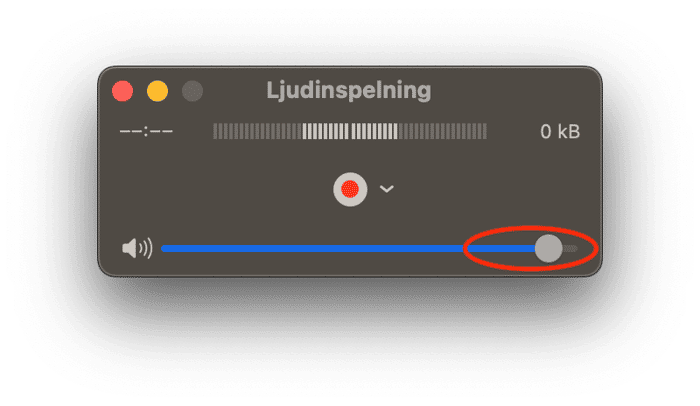
Task: Minimize the window using the yellow button
Action: pos(157,91)
